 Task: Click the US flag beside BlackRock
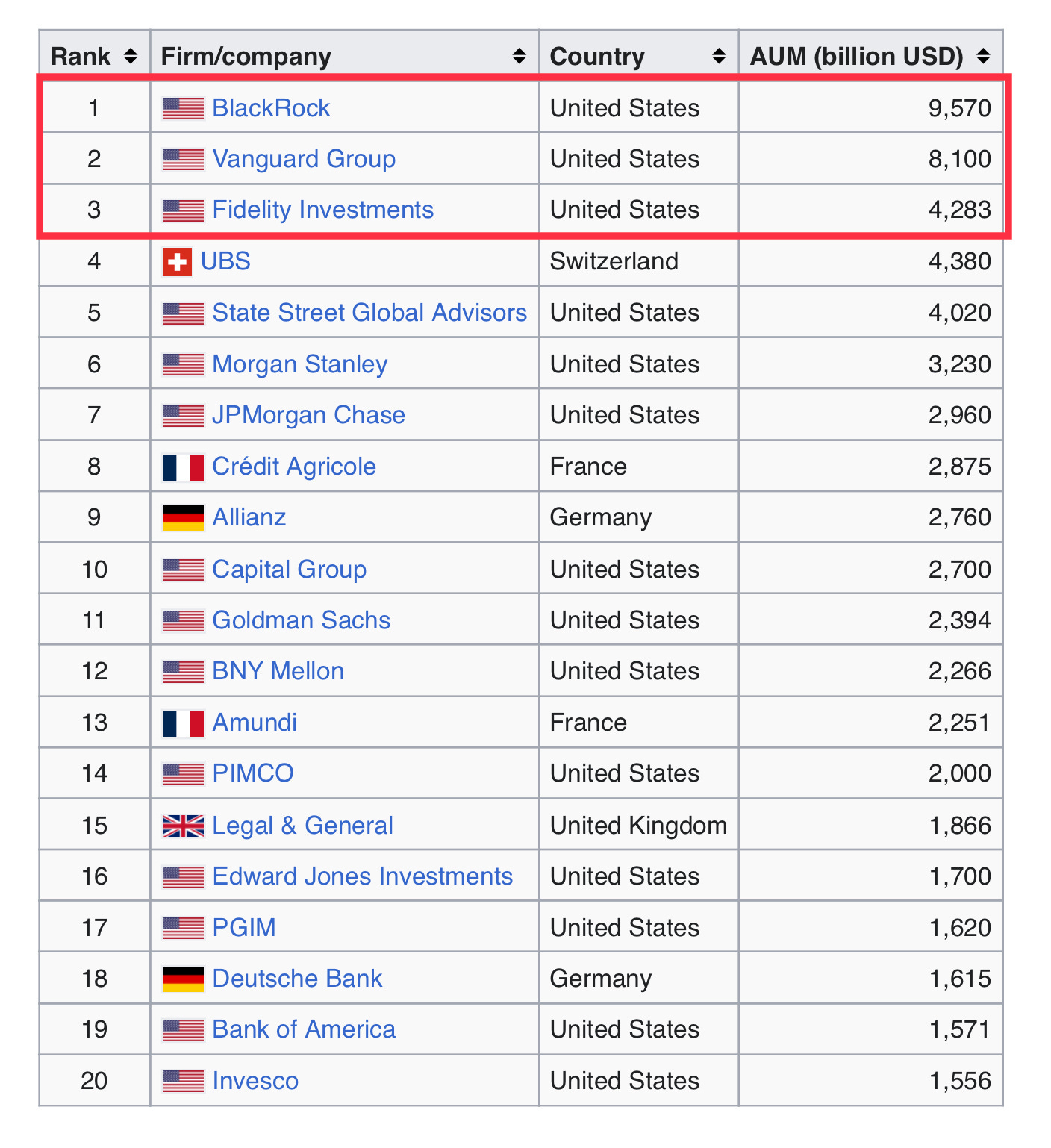(183, 108)
